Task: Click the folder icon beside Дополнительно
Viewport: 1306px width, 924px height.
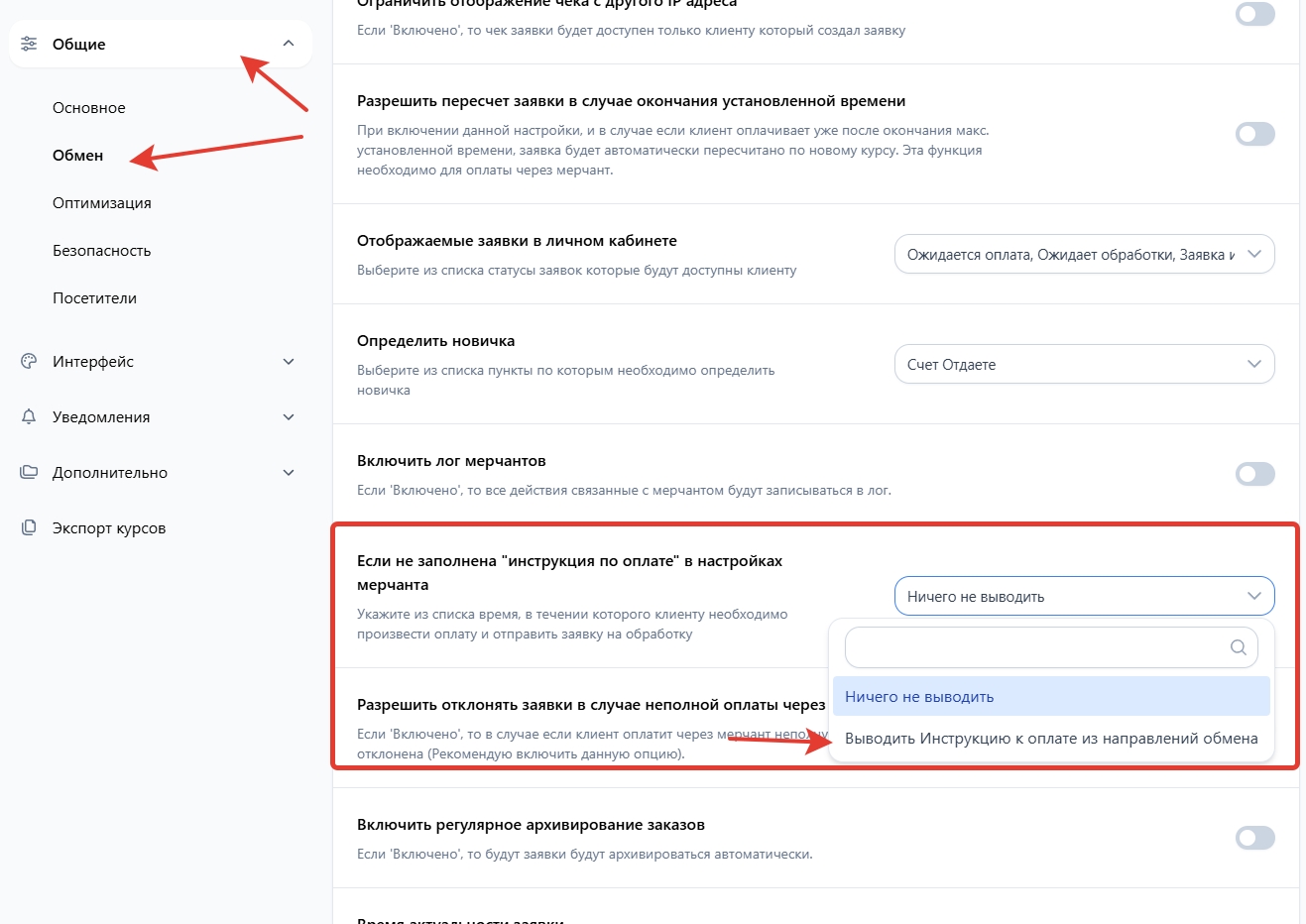Action: 29,473
